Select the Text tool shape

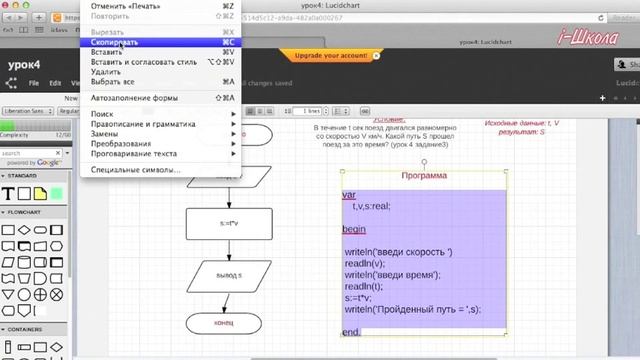pyautogui.click(x=8, y=193)
